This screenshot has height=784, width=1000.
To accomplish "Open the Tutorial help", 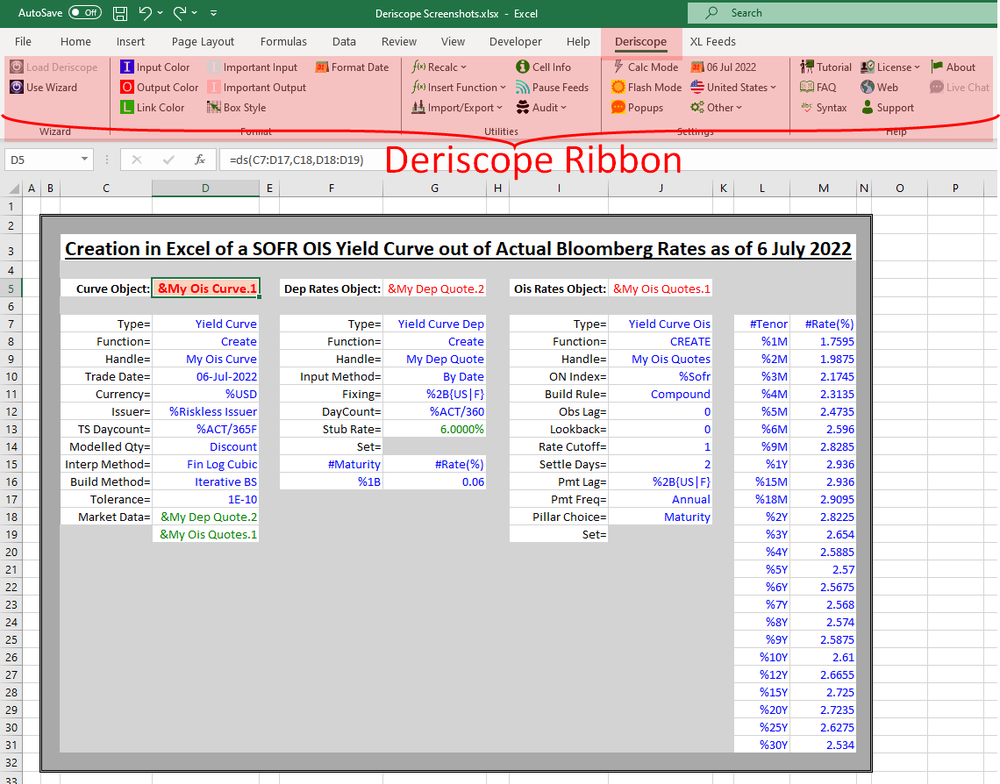I will [826, 67].
